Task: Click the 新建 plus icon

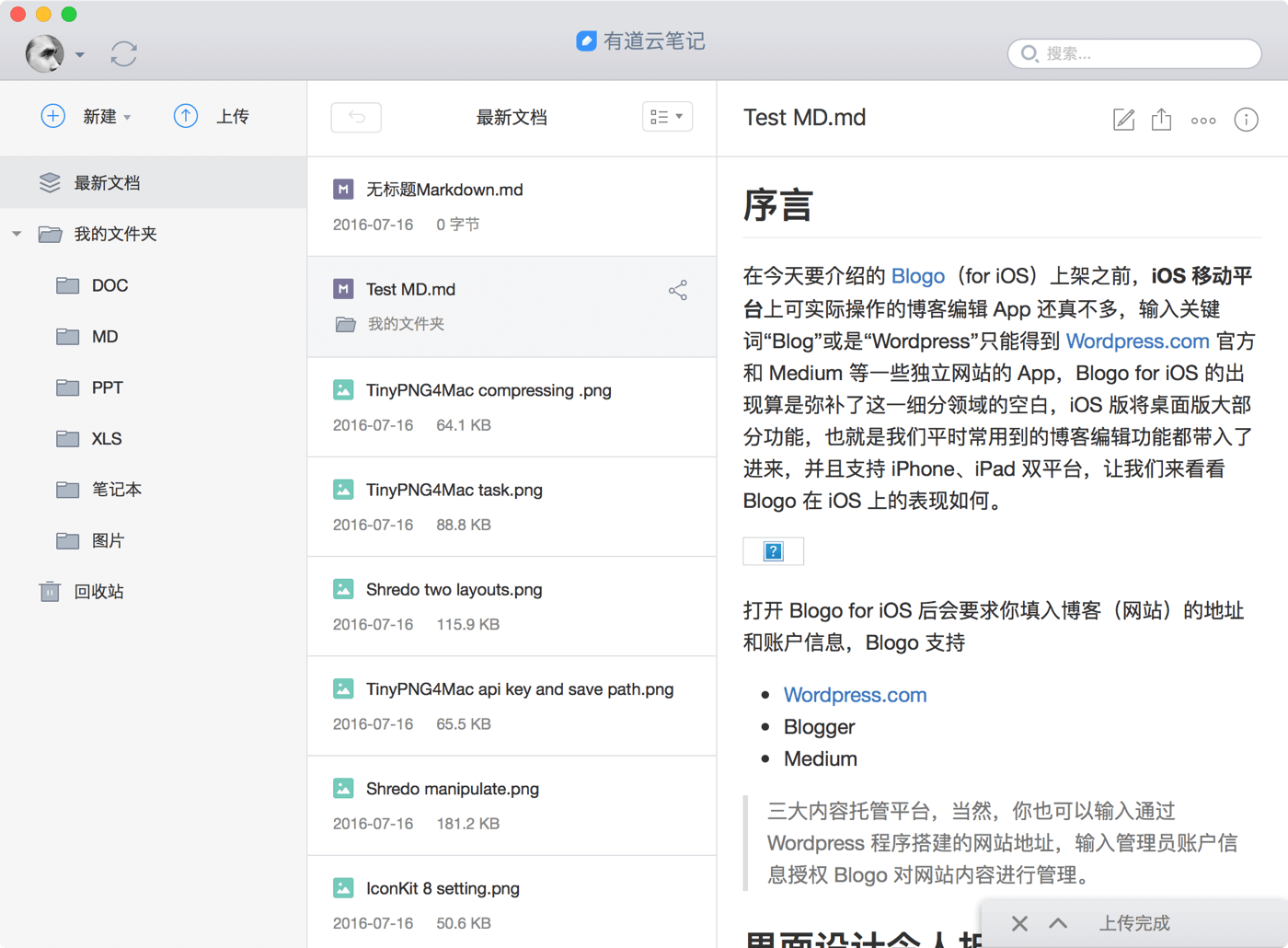Action: 53,116
